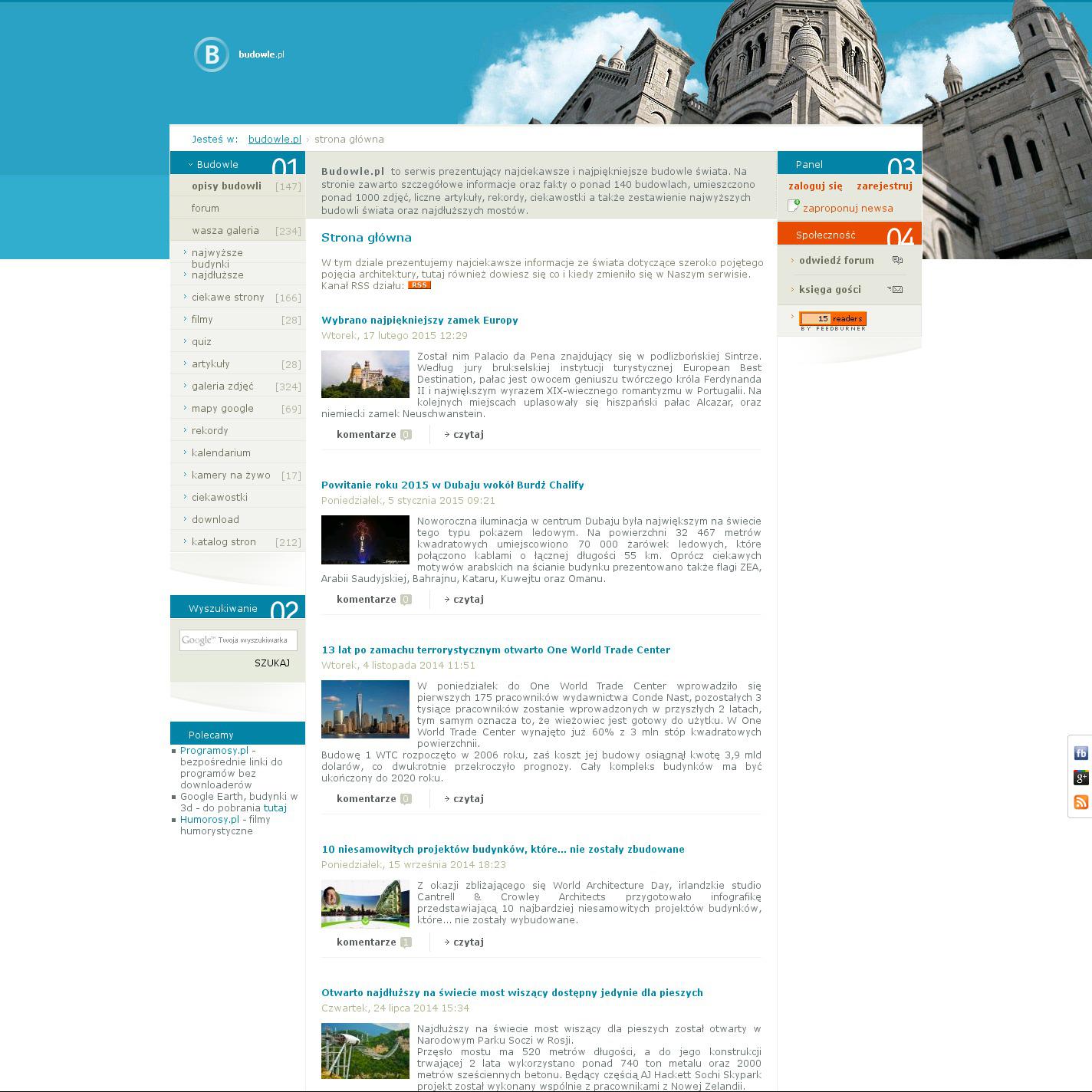Click the FeedBurner 15 readers badge

pyautogui.click(x=832, y=320)
